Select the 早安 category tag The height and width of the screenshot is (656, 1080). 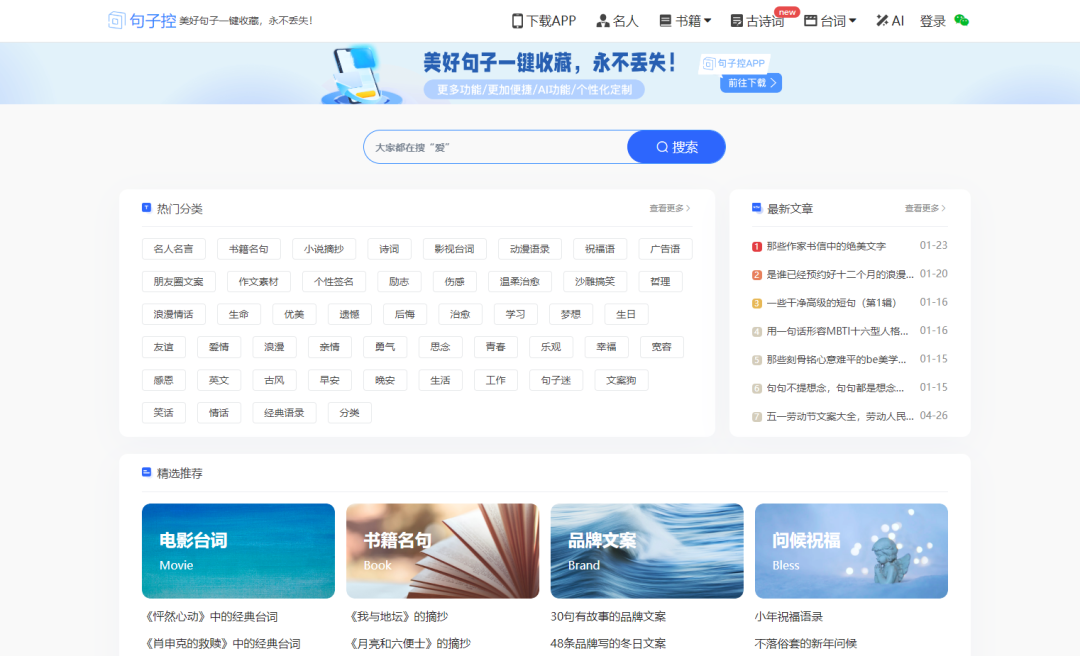coord(330,380)
